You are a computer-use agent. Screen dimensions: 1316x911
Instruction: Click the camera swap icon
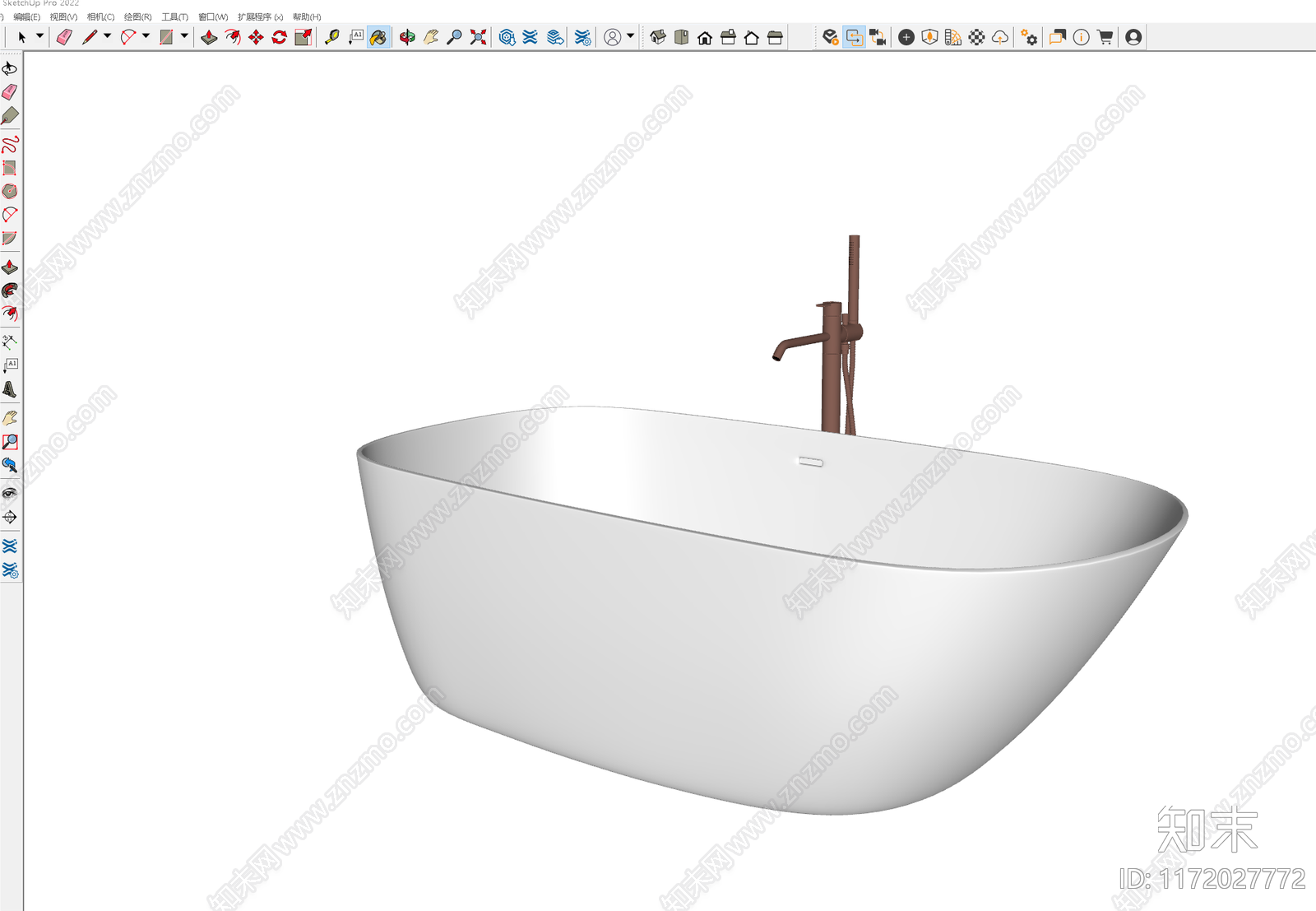[878, 37]
